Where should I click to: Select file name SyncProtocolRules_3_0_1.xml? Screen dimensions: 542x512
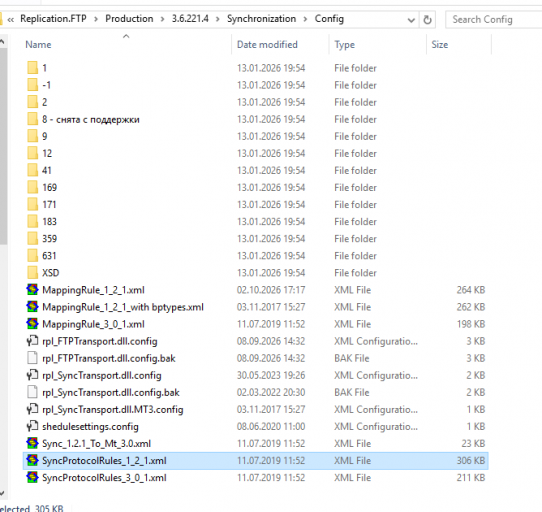point(104,477)
